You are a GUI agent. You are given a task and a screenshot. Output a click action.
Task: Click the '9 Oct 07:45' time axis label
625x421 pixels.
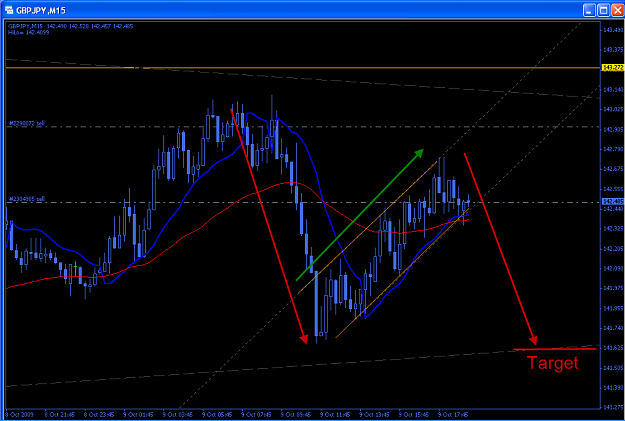pos(256,415)
